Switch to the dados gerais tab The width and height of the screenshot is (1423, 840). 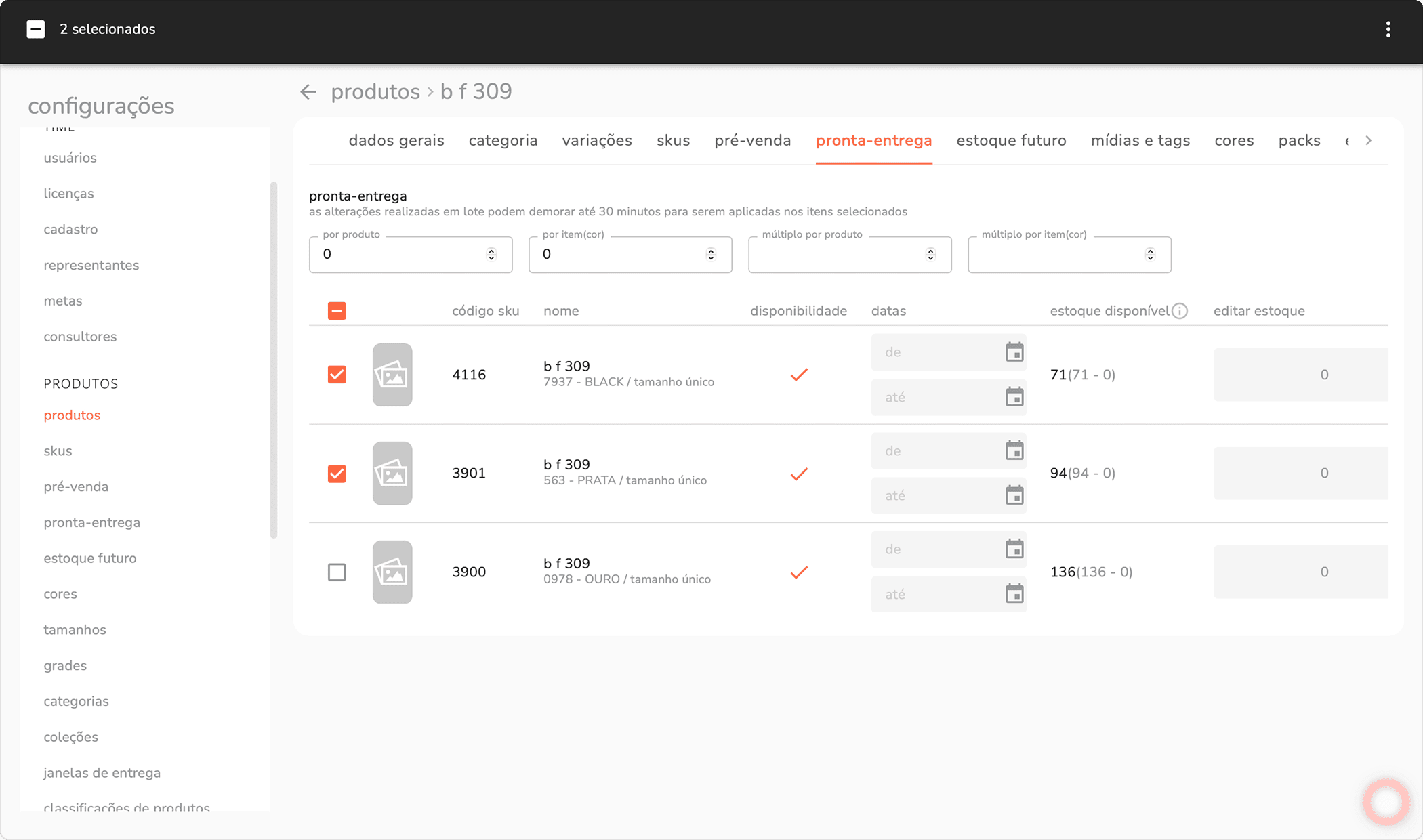tap(396, 140)
